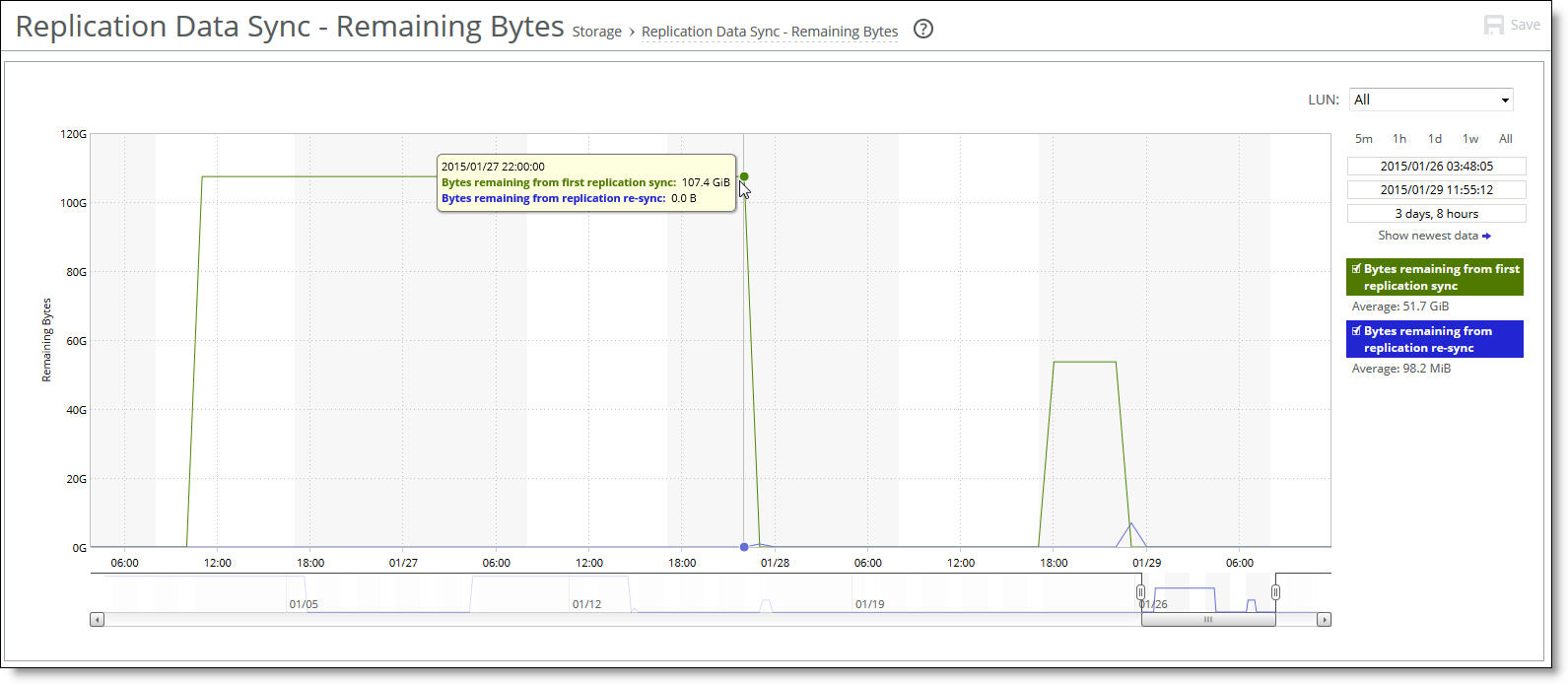This screenshot has width=1568, height=684.
Task: Click the green data point marker on chart
Action: (744, 177)
